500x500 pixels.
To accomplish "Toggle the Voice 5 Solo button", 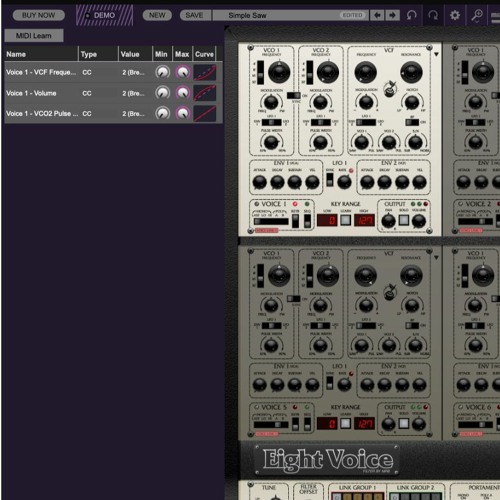I will point(404,423).
